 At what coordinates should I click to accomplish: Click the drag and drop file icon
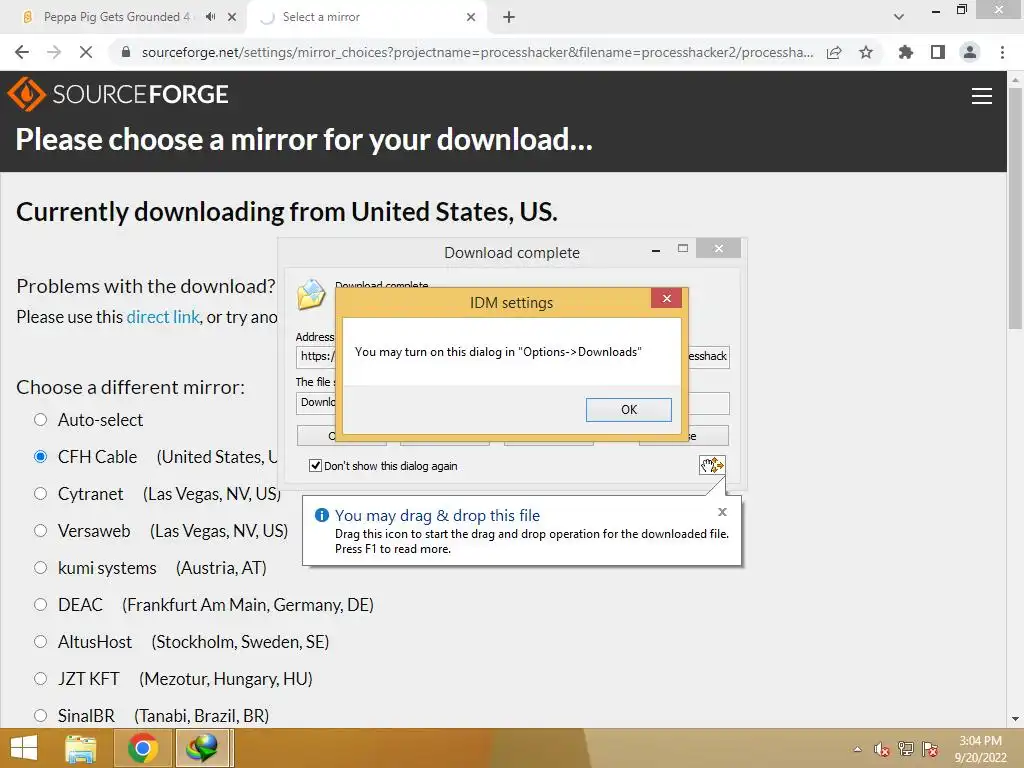point(712,465)
